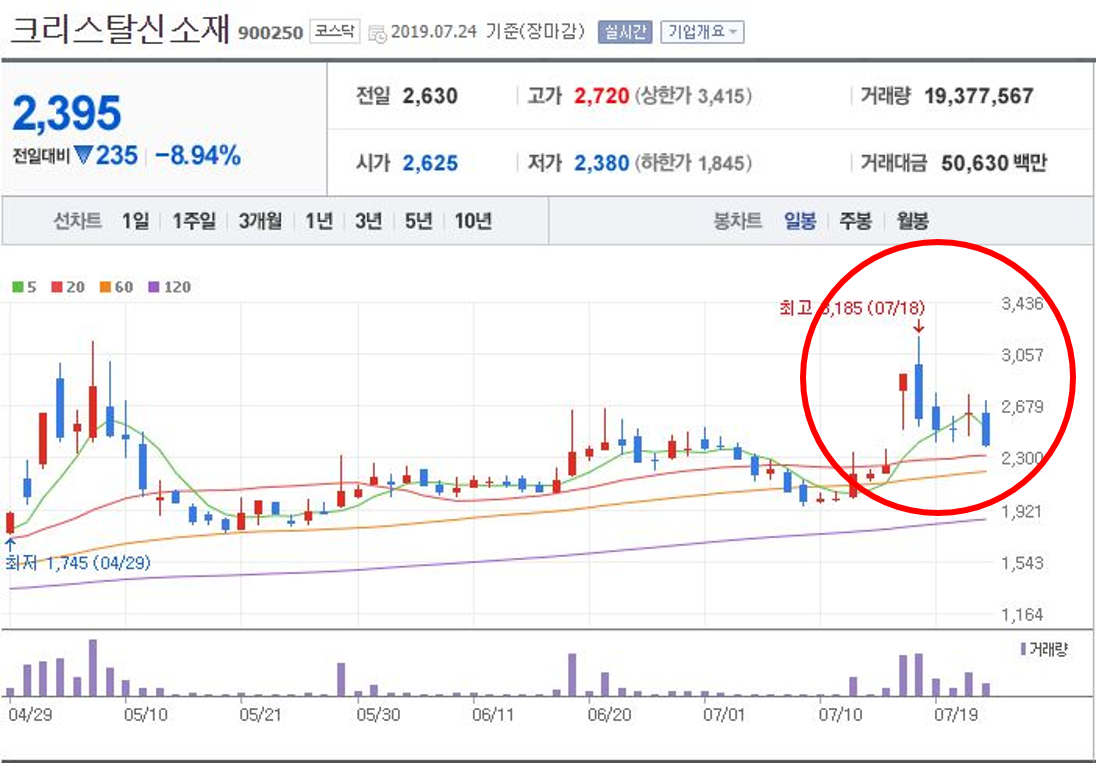Click the 거래대금 value 50,630 백만
Image resolution: width=1096 pixels, height=763 pixels.
[994, 164]
